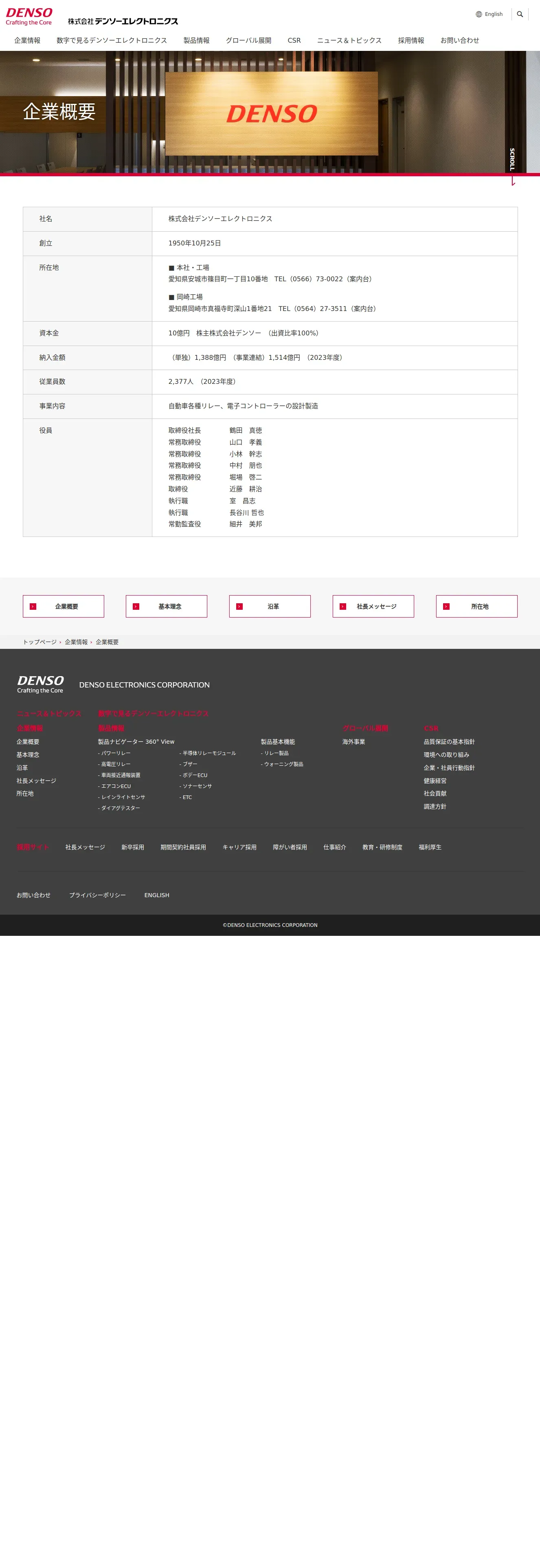The image size is (540, 1568).
Task: Click the 所在地 section button
Action: tap(477, 606)
